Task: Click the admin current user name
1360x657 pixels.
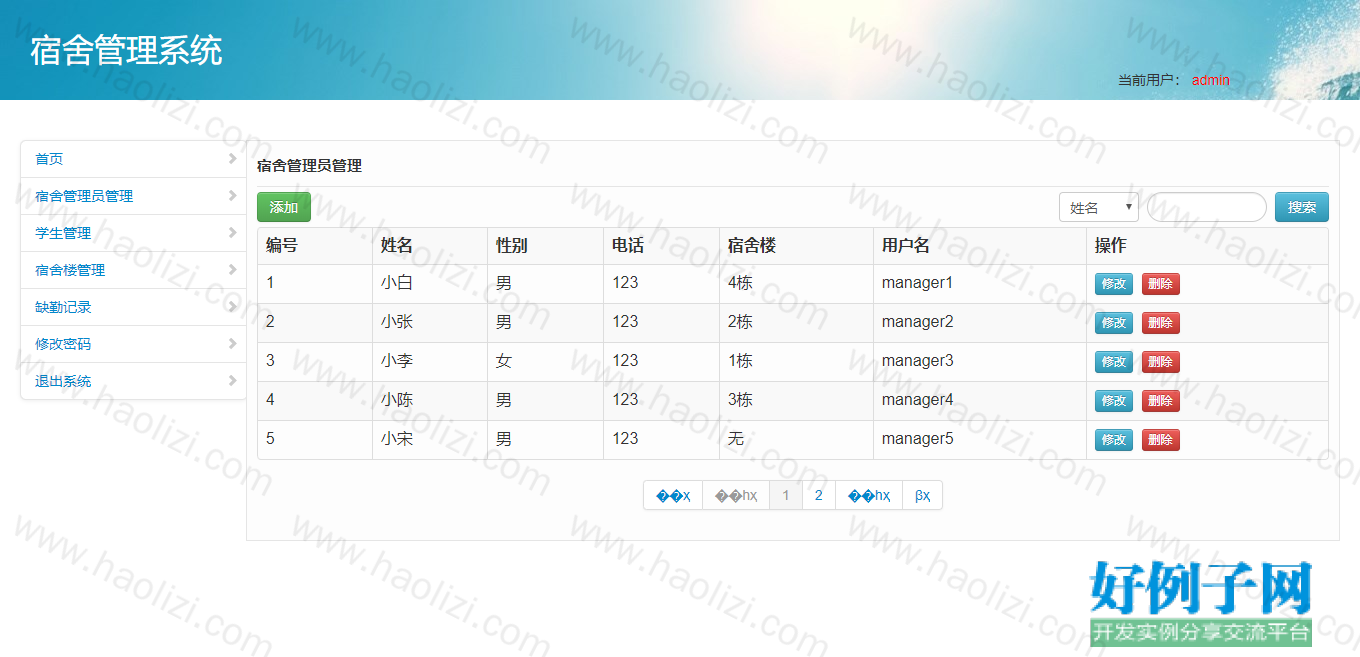Action: [1211, 80]
